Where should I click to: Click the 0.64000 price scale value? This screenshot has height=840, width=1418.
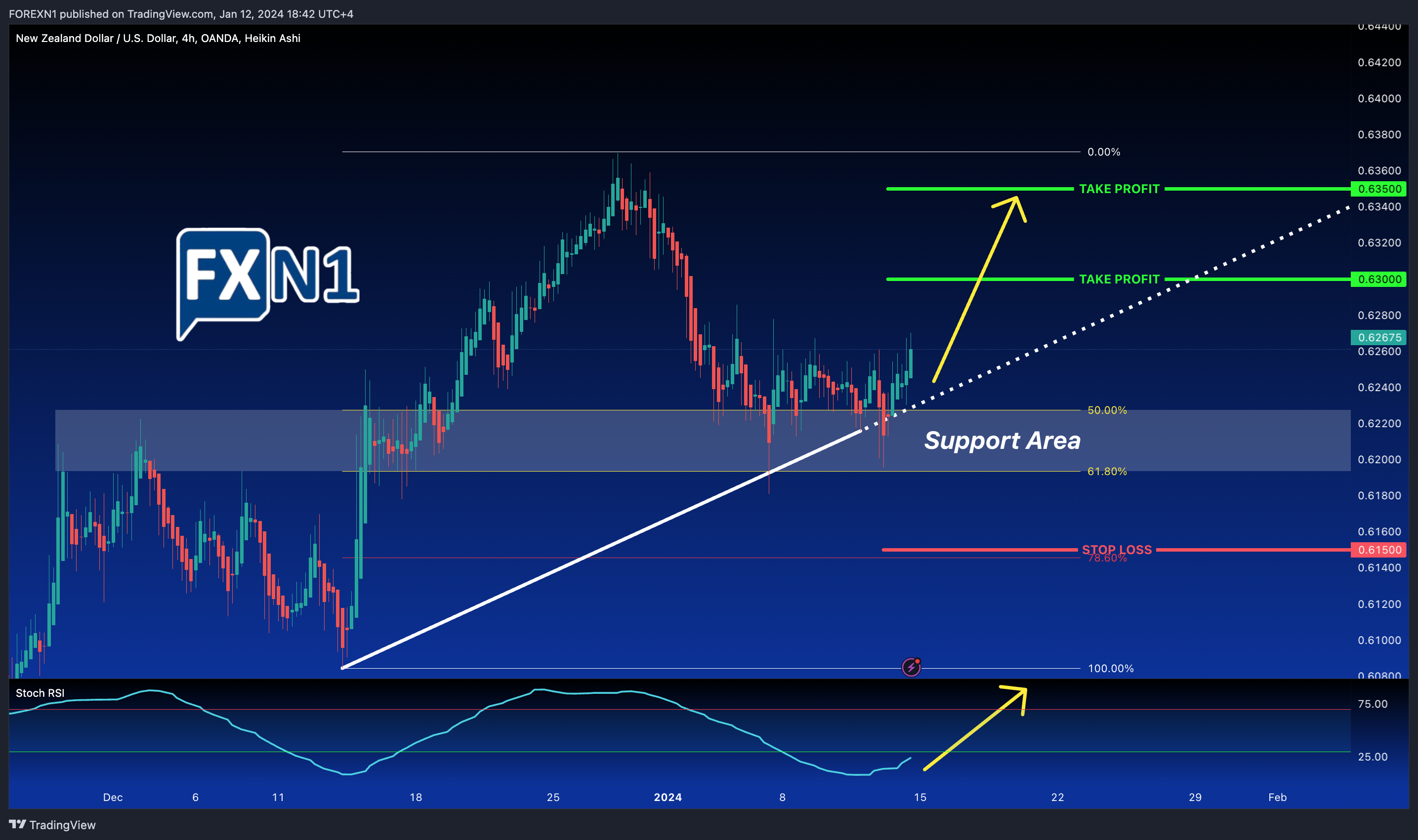1379,98
